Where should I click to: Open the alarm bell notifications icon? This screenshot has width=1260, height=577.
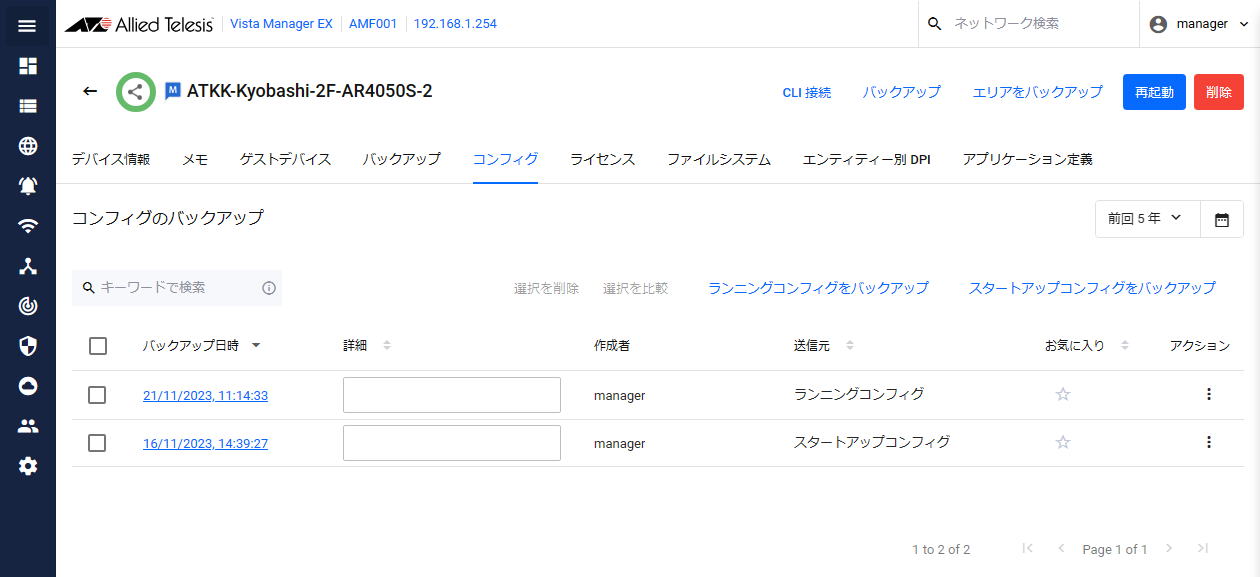coord(28,186)
